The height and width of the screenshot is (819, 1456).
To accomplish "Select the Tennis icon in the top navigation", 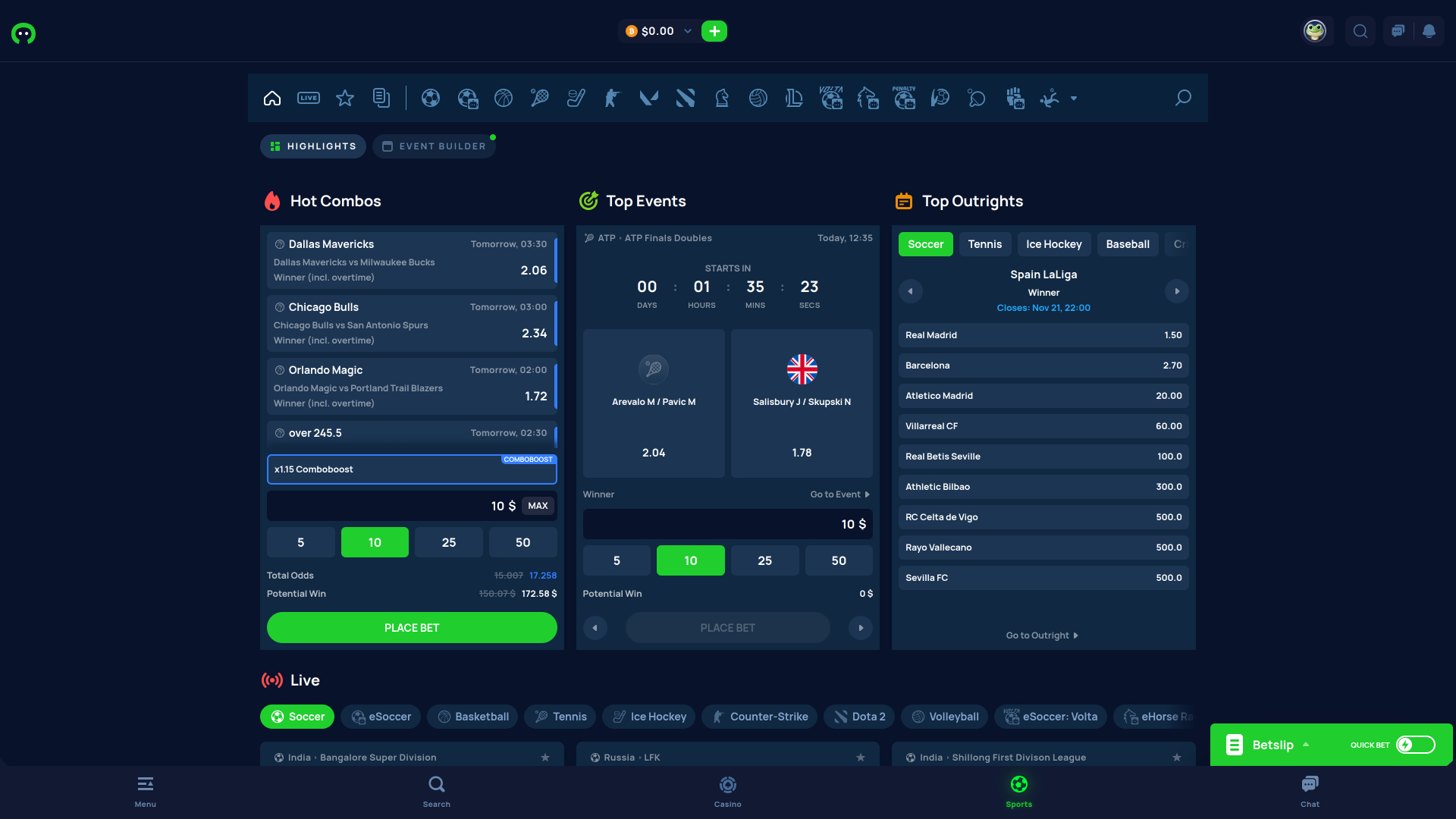I will [540, 98].
